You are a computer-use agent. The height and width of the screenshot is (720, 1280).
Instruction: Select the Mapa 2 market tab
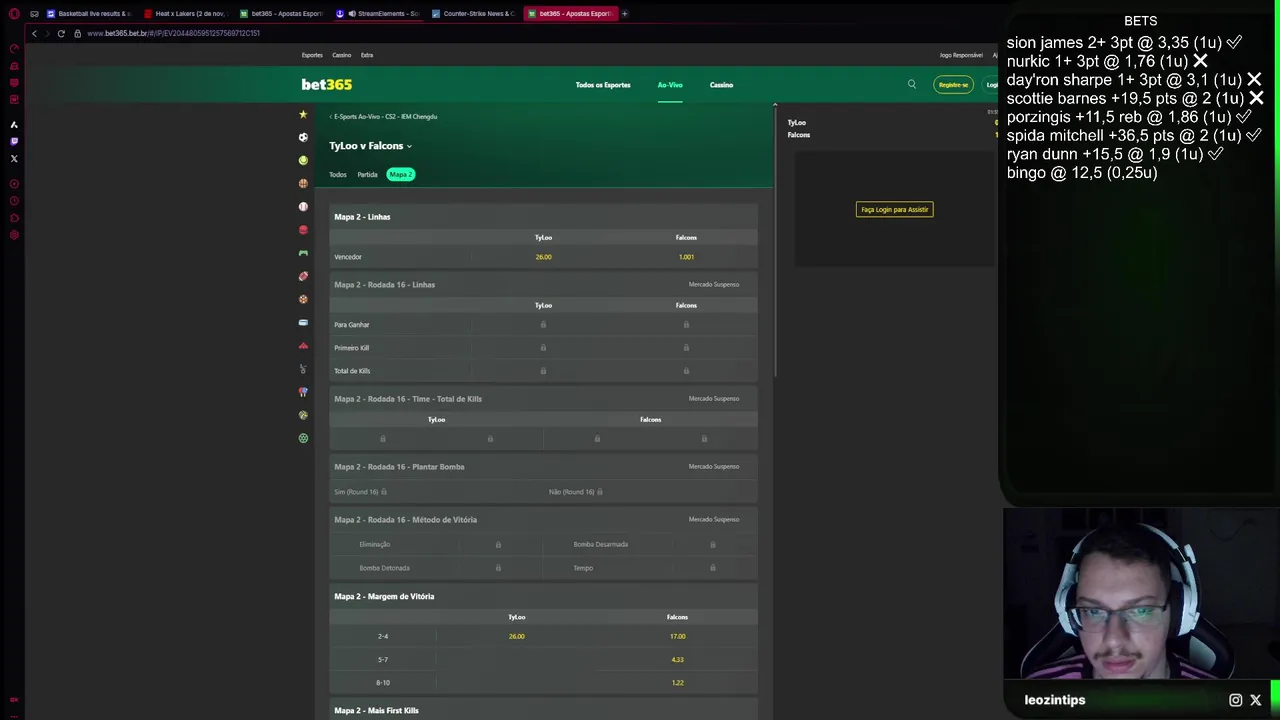pos(401,175)
